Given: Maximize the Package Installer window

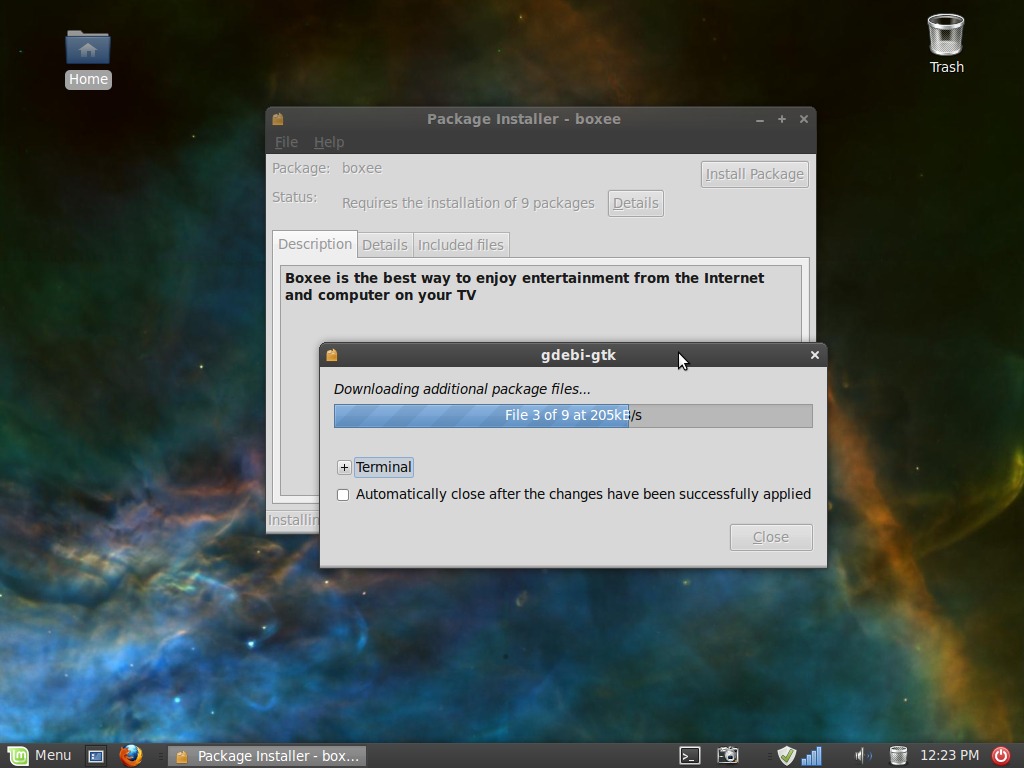Looking at the screenshot, I should pos(782,119).
